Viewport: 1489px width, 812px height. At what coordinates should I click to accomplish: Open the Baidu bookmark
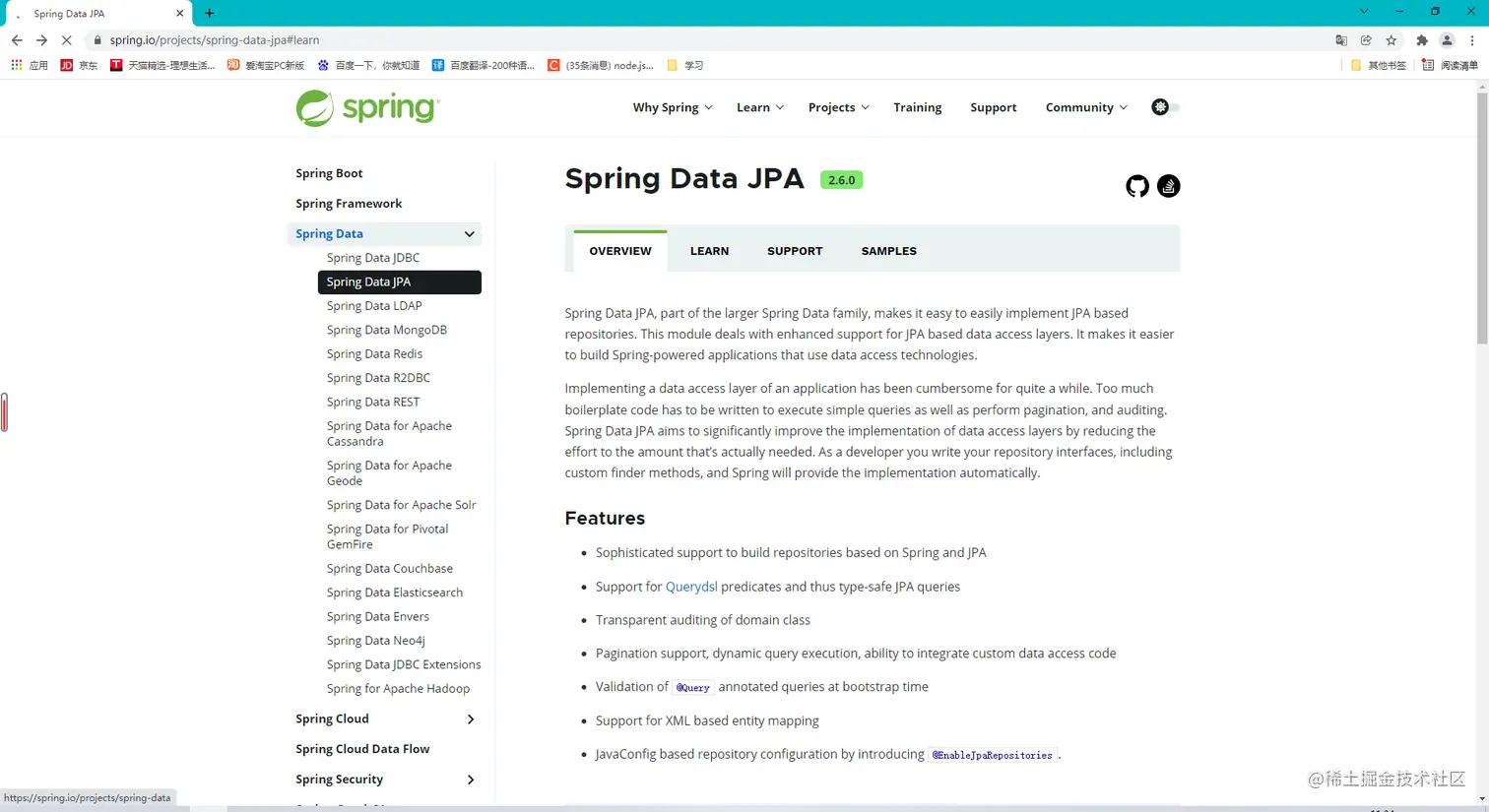369,65
